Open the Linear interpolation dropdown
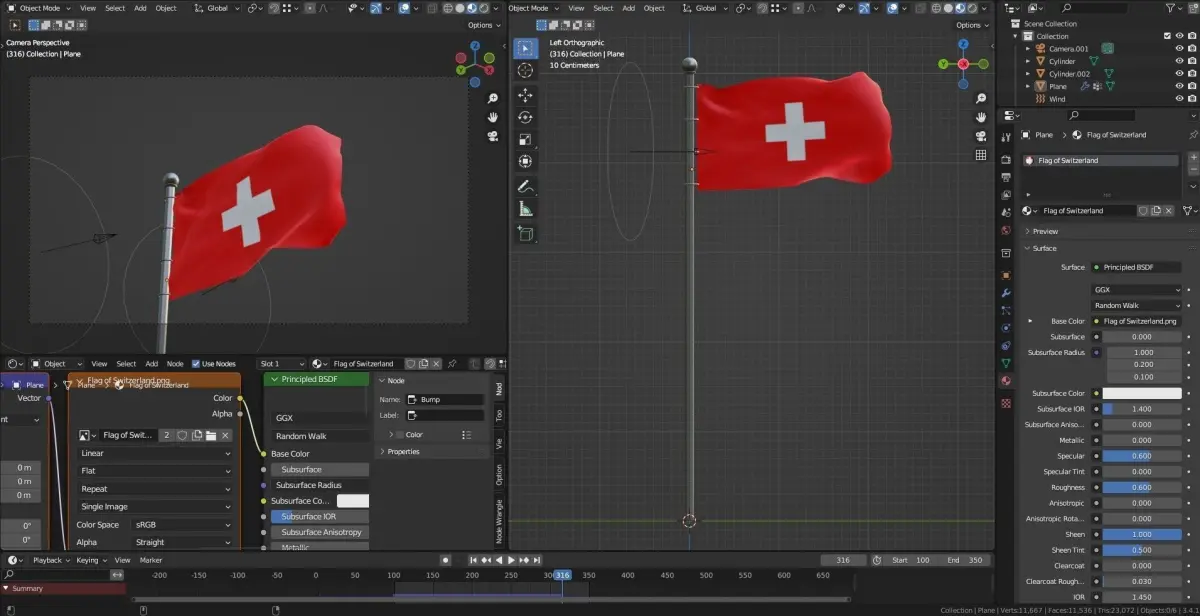Image resolution: width=1200 pixels, height=616 pixels. click(x=155, y=453)
